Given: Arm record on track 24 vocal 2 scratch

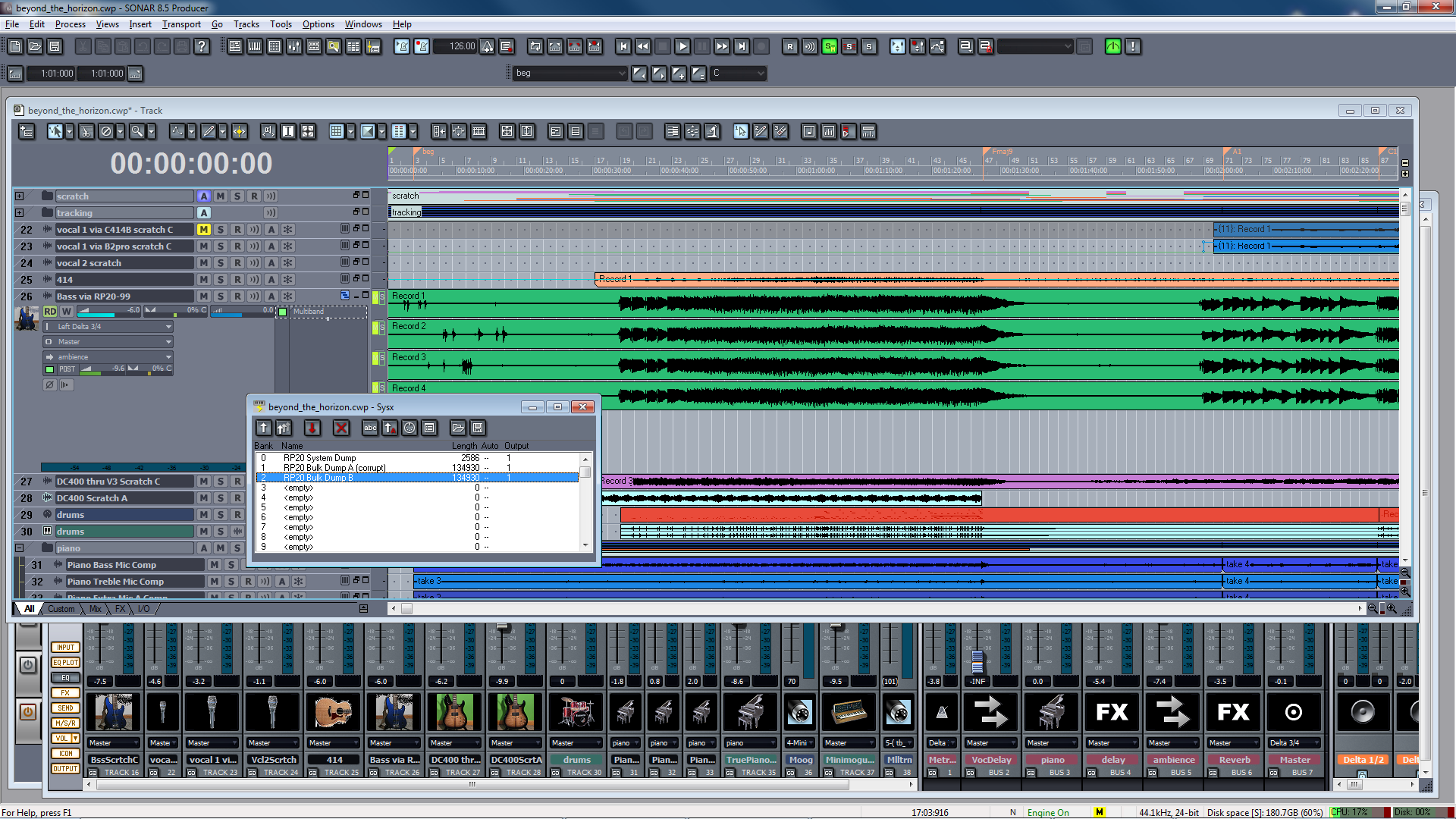Looking at the screenshot, I should click(x=237, y=263).
